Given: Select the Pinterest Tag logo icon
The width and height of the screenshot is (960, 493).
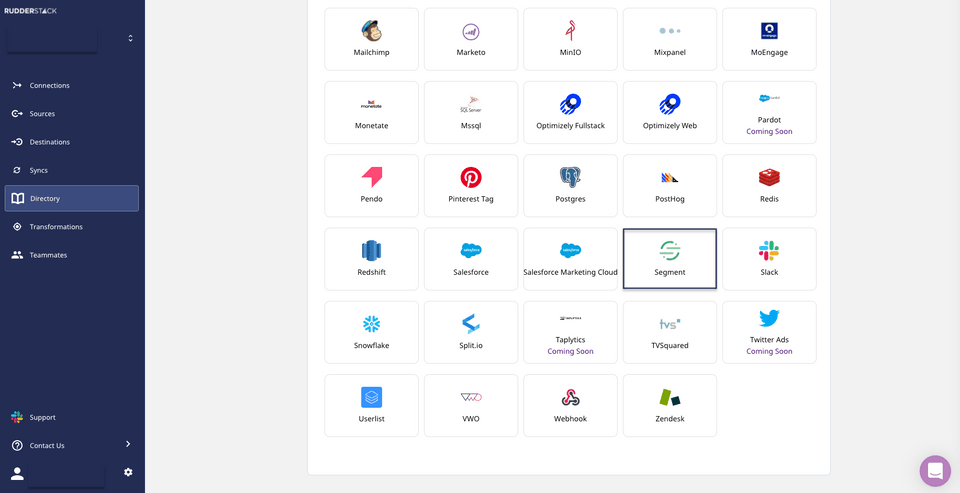Looking at the screenshot, I should [x=471, y=177].
